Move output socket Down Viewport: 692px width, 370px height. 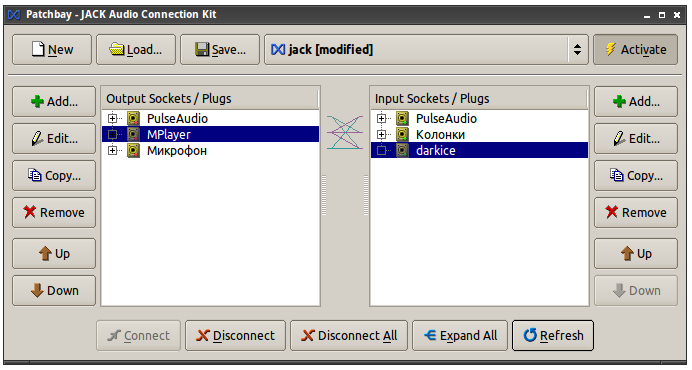point(54,291)
